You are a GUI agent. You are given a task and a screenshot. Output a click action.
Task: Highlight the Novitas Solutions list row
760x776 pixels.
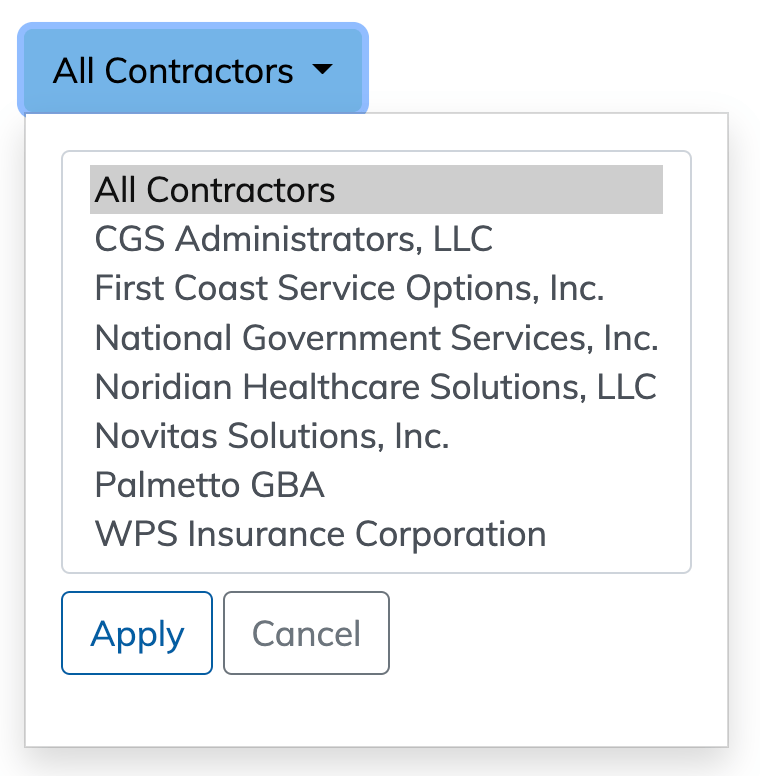pos(272,435)
